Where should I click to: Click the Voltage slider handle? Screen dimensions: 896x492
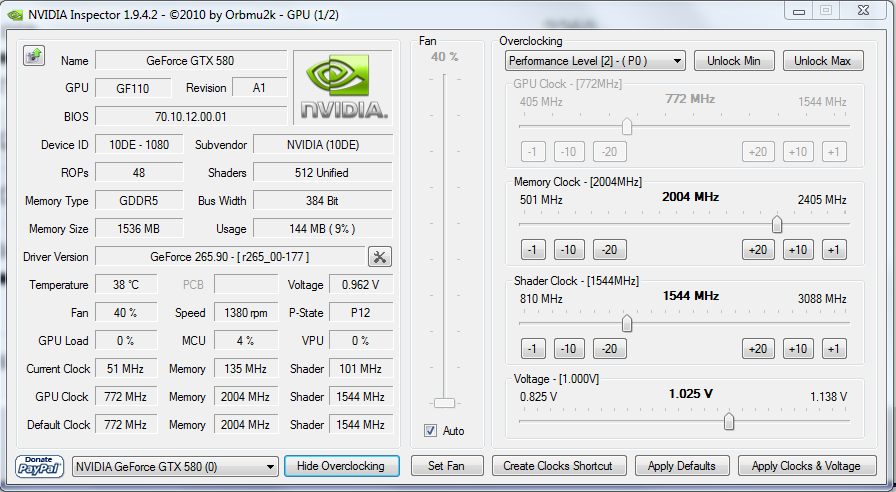[729, 421]
